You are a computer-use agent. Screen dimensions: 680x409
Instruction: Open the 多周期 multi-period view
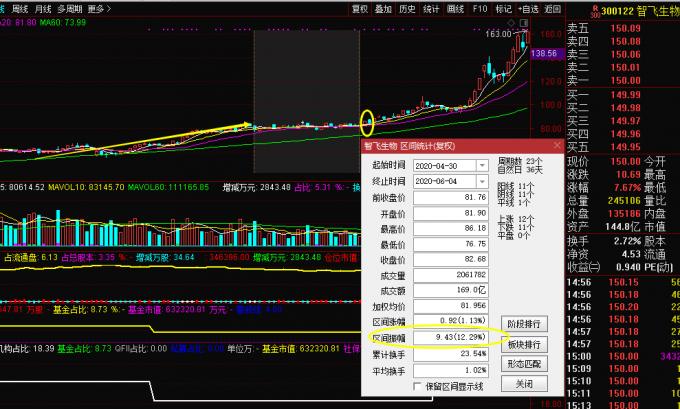[x=69, y=9]
